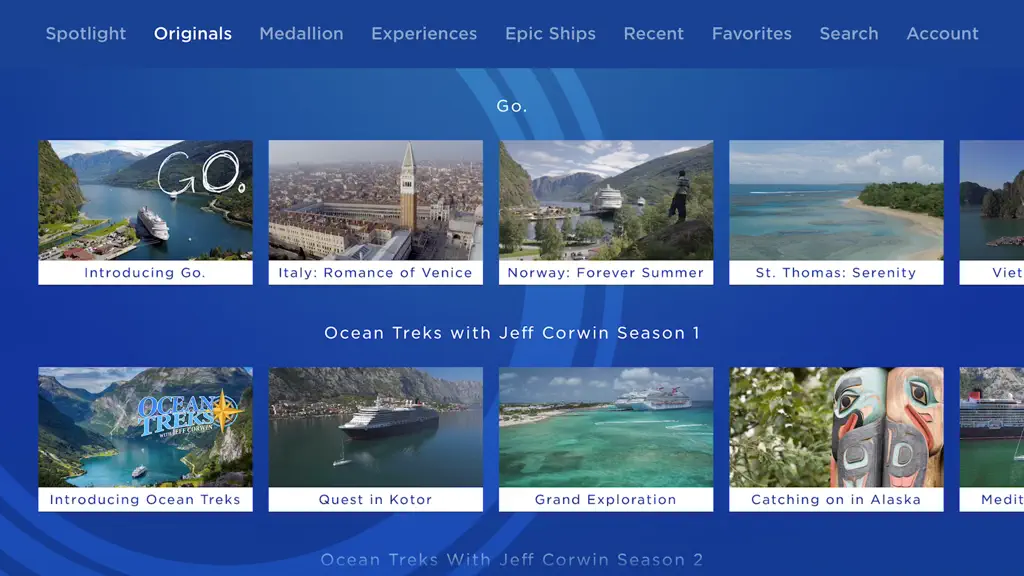The width and height of the screenshot is (1024, 576).
Task: Play the Introducing Ocean Treks thumbnail
Action: point(145,427)
